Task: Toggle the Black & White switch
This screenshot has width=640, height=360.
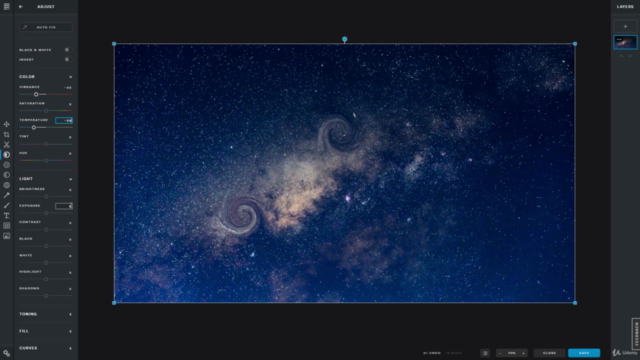Action: pyautogui.click(x=68, y=50)
